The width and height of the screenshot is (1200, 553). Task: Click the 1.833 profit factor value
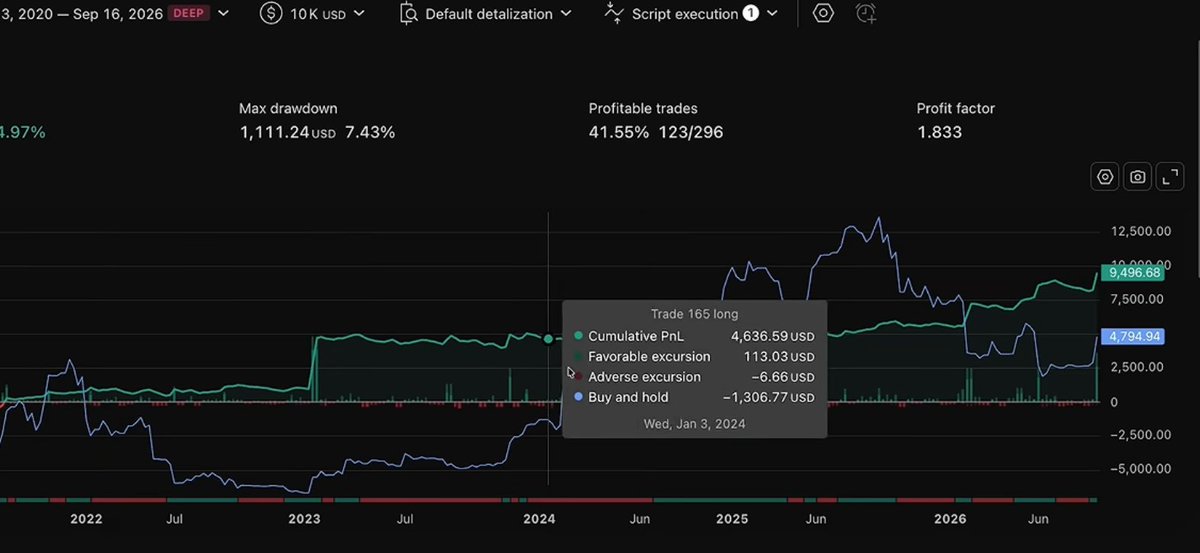click(x=939, y=132)
